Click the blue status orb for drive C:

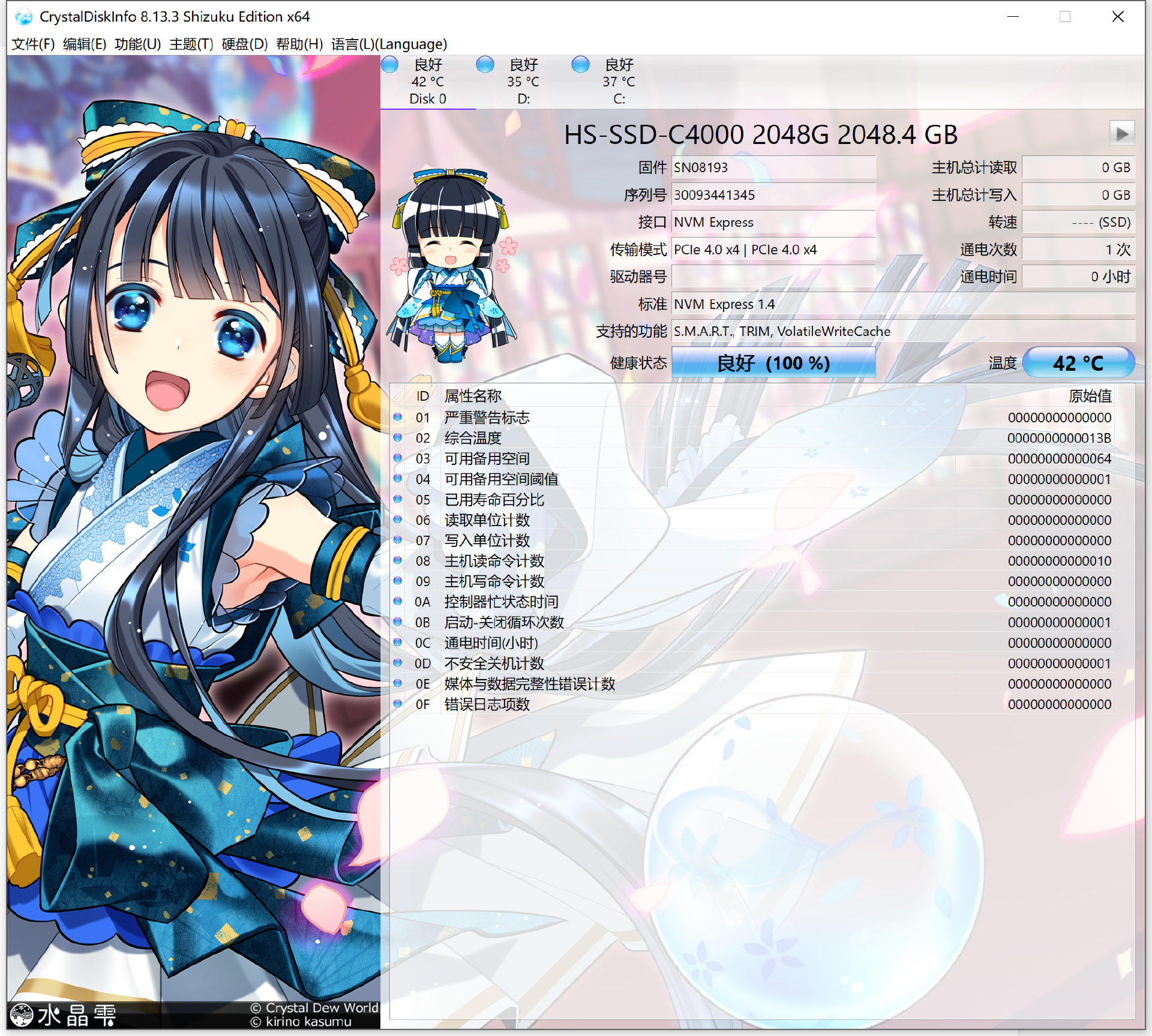(580, 64)
